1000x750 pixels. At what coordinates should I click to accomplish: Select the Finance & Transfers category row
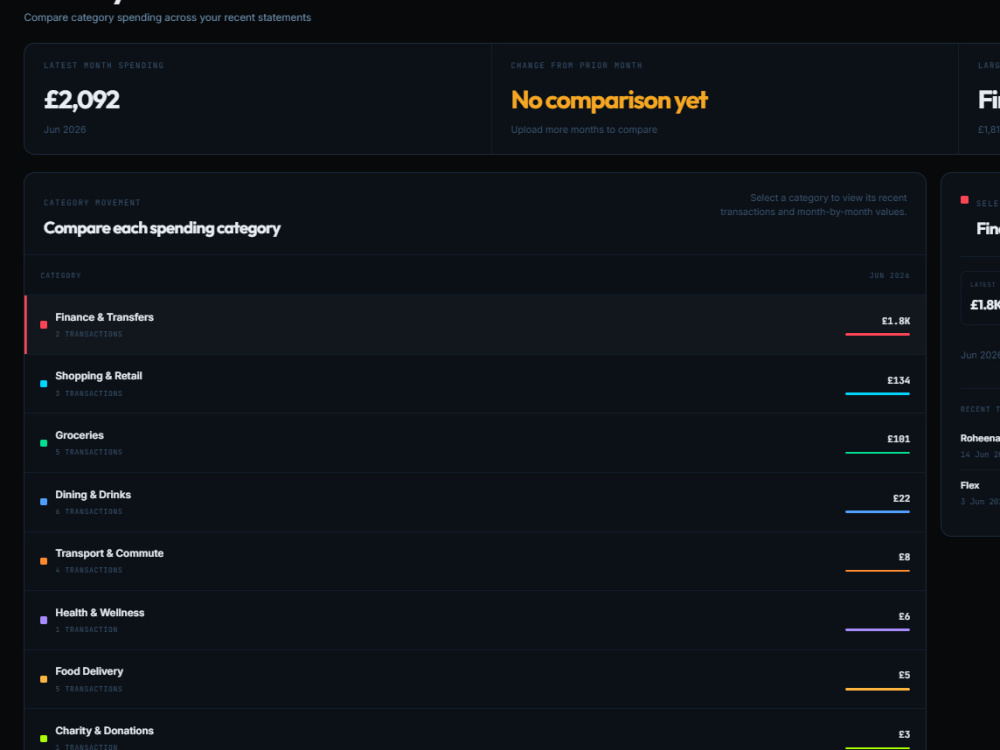[475, 325]
